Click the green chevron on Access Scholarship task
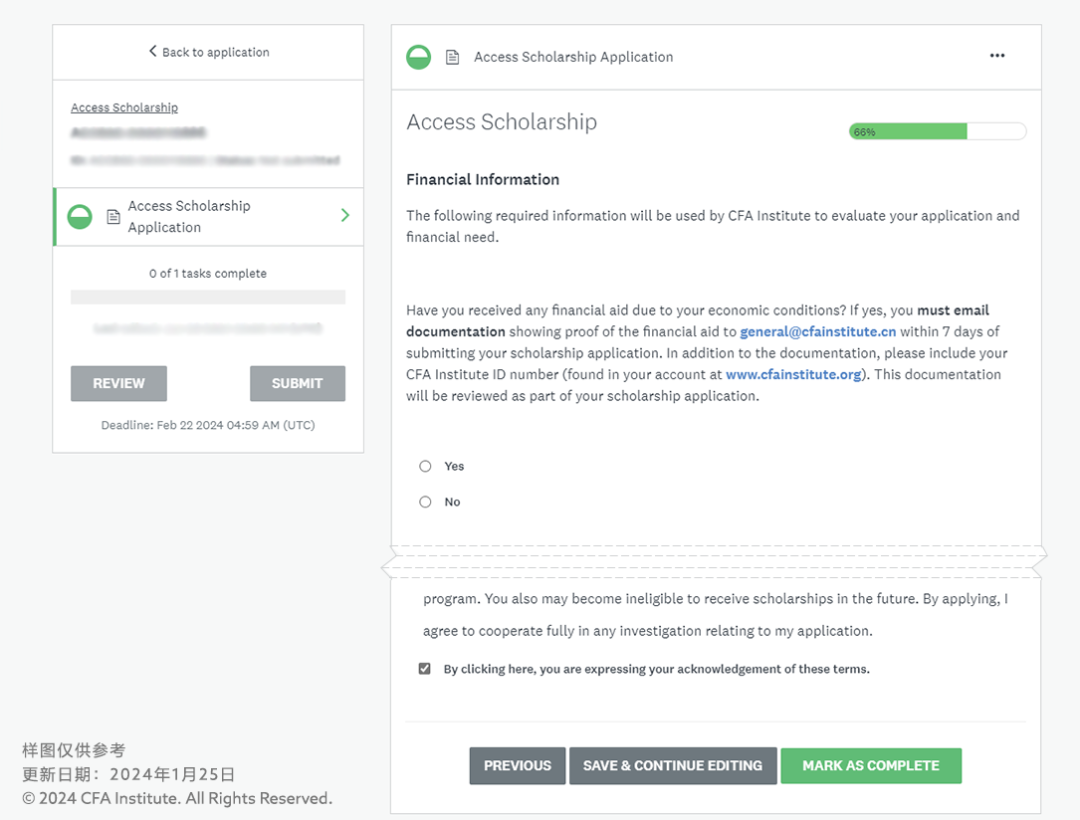The width and height of the screenshot is (1080, 820). (345, 215)
